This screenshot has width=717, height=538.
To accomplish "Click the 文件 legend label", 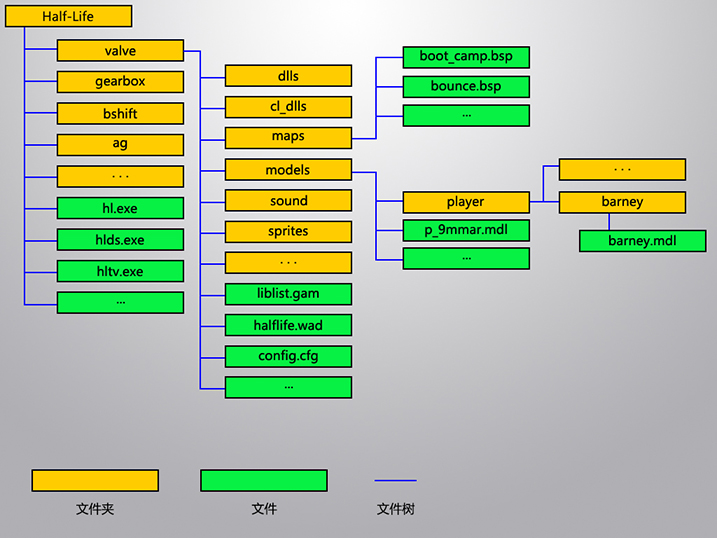I will [264, 509].
